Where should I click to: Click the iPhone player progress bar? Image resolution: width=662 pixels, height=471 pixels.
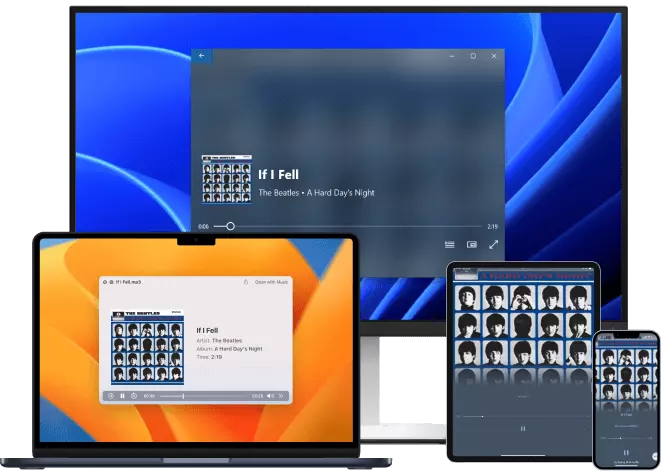click(626, 438)
